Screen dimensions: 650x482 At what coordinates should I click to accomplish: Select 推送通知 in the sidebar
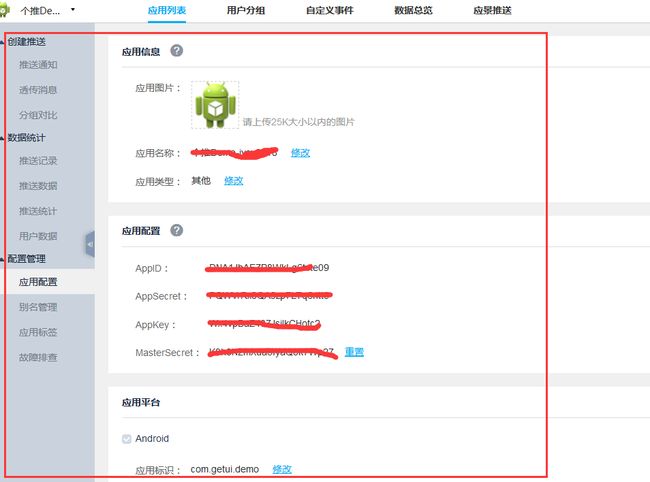point(38,65)
